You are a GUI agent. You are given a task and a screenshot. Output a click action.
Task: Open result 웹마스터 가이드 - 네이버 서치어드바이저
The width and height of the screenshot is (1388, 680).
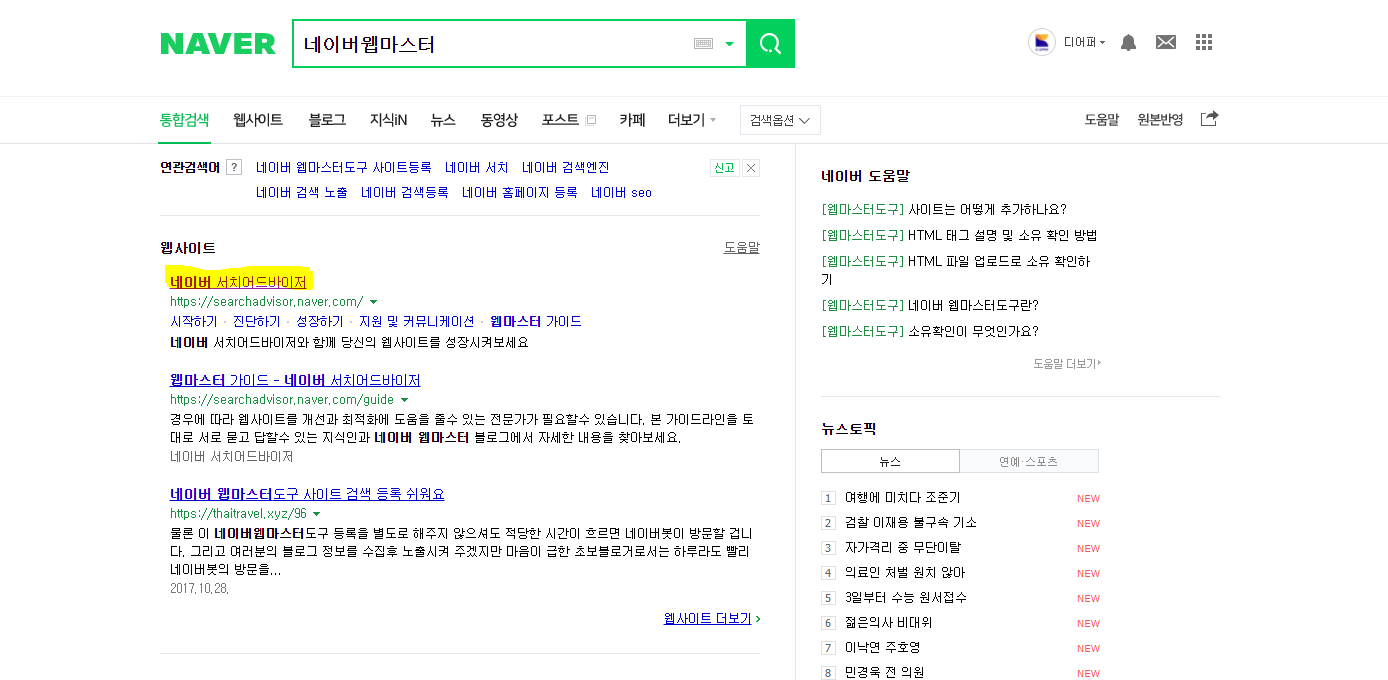(x=295, y=381)
